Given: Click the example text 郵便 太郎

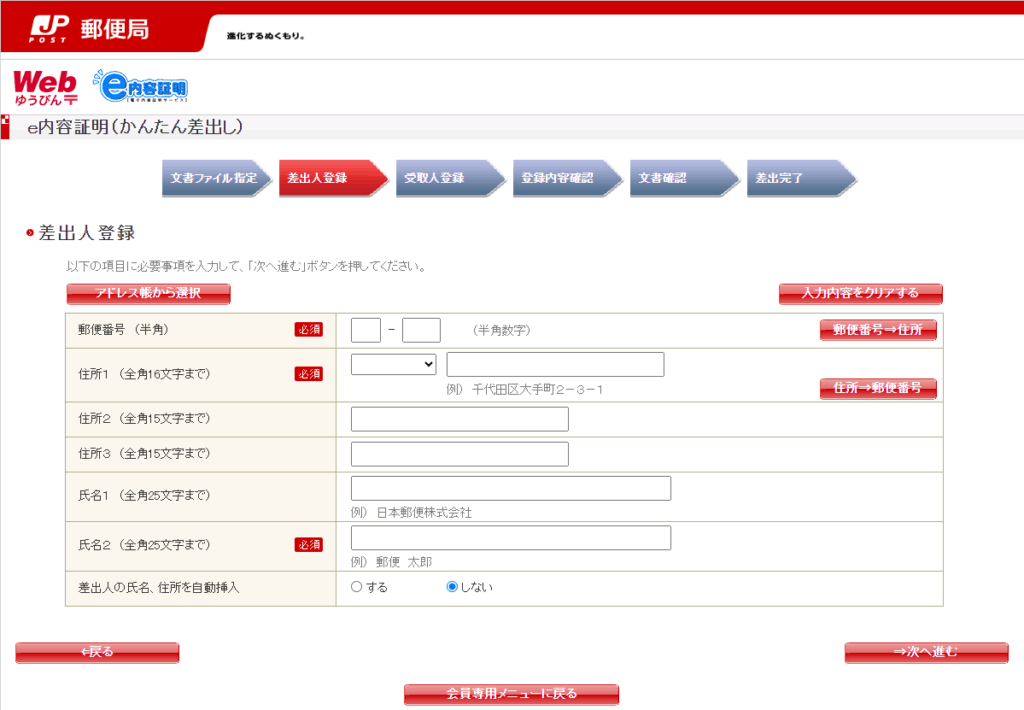Looking at the screenshot, I should pyautogui.click(x=404, y=562).
